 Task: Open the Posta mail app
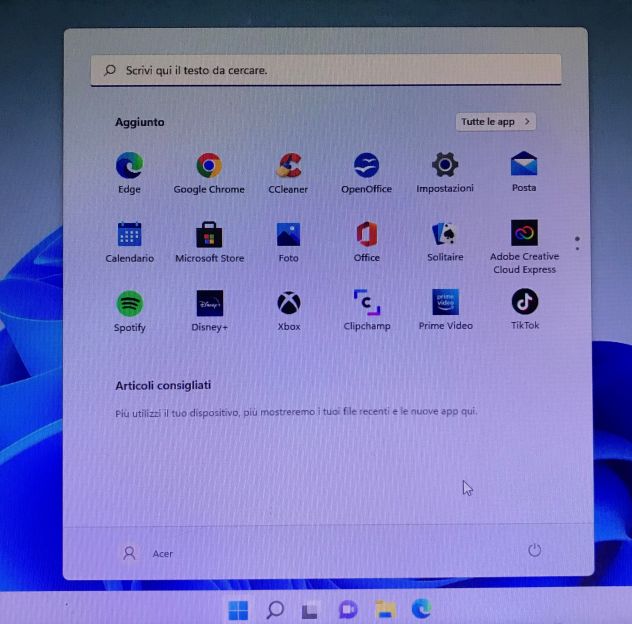pos(524,171)
